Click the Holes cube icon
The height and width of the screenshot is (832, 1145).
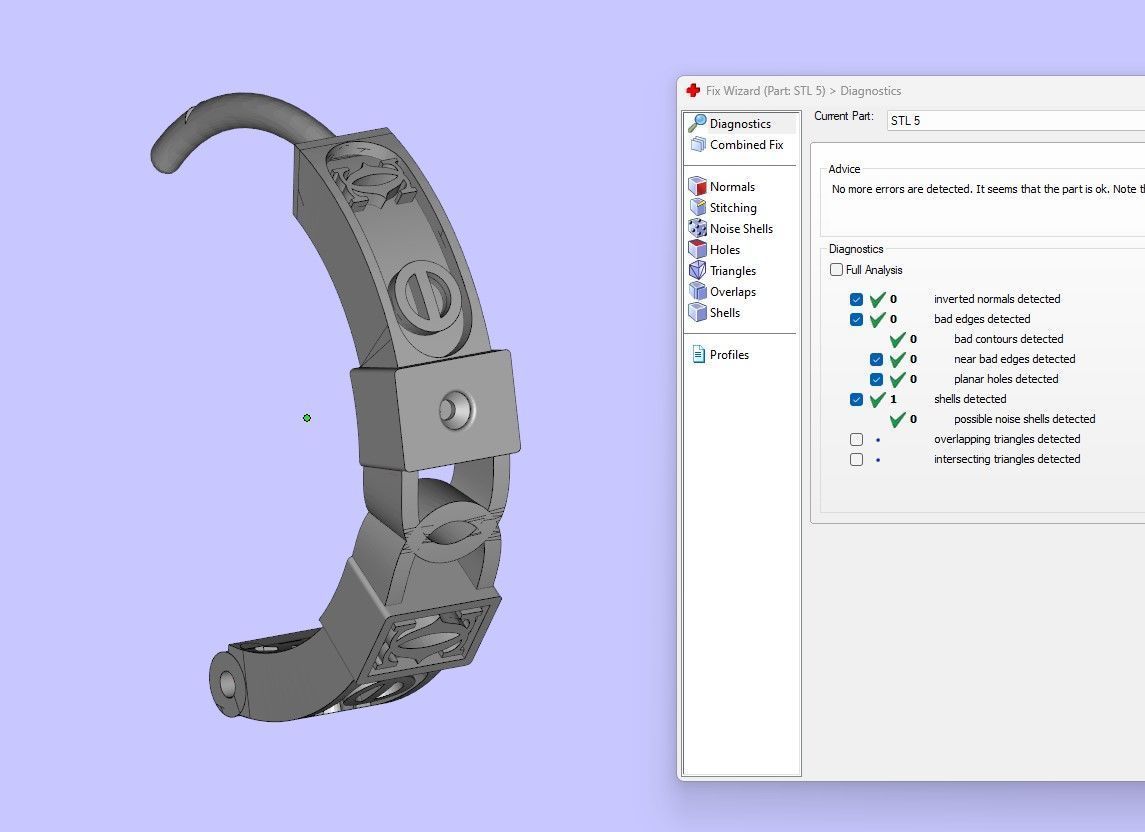click(697, 249)
